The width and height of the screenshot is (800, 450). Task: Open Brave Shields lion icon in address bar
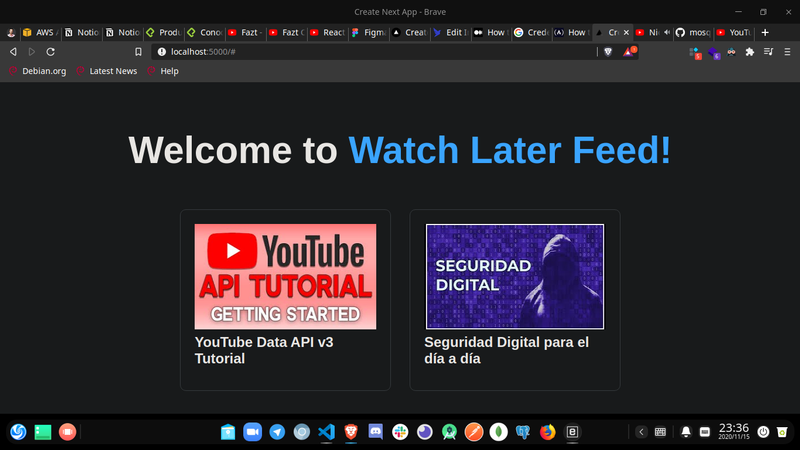click(x=608, y=52)
